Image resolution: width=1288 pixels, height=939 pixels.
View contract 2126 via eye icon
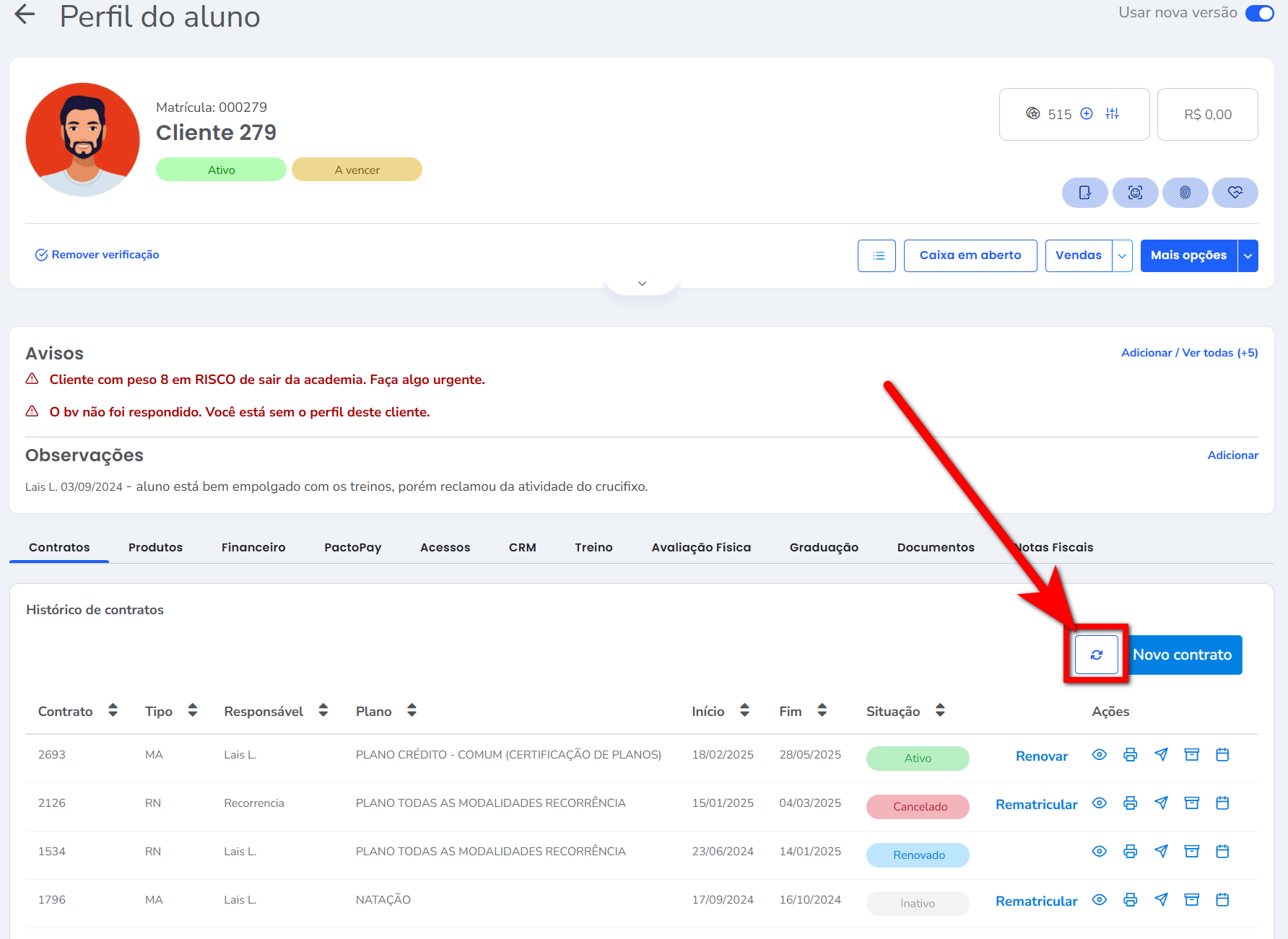(1099, 803)
